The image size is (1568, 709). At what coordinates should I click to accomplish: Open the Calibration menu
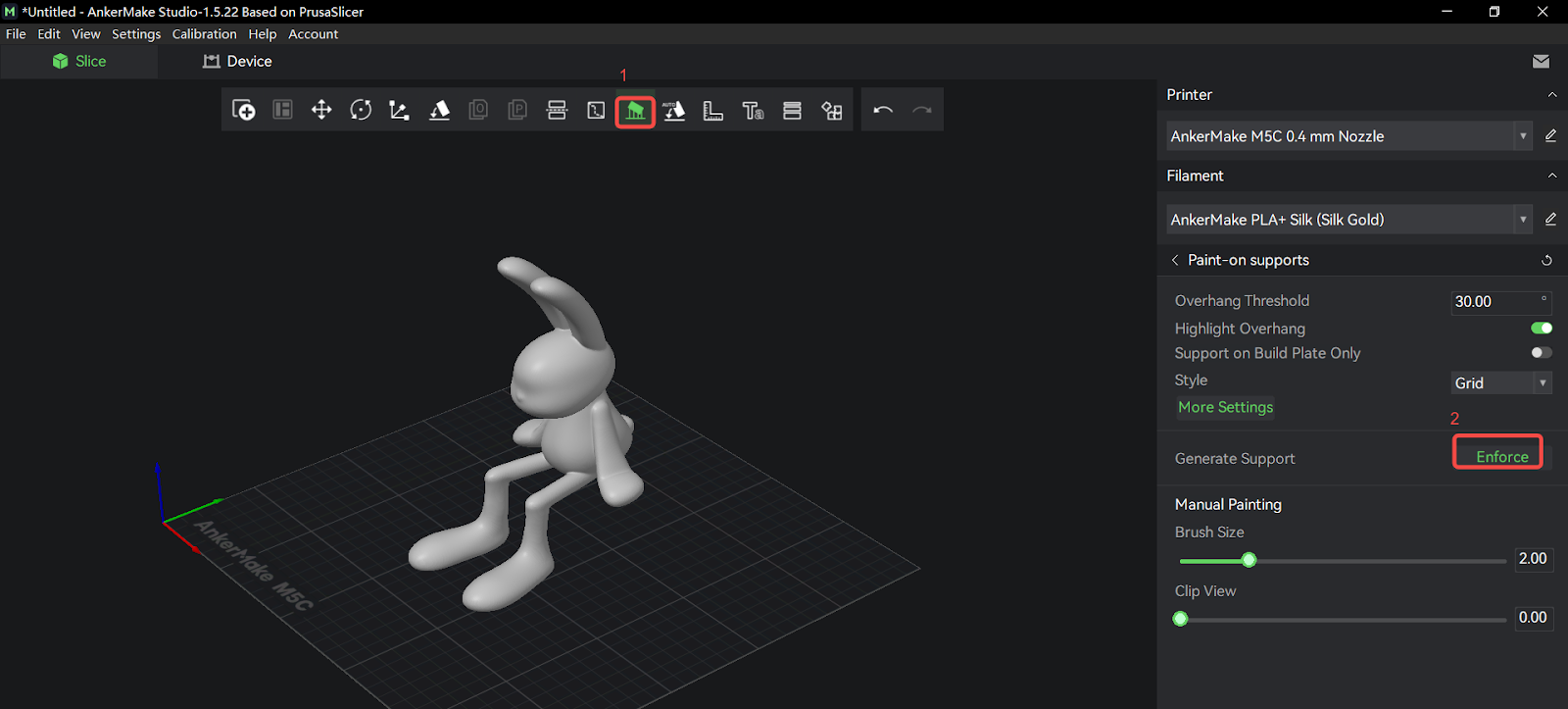tap(204, 34)
